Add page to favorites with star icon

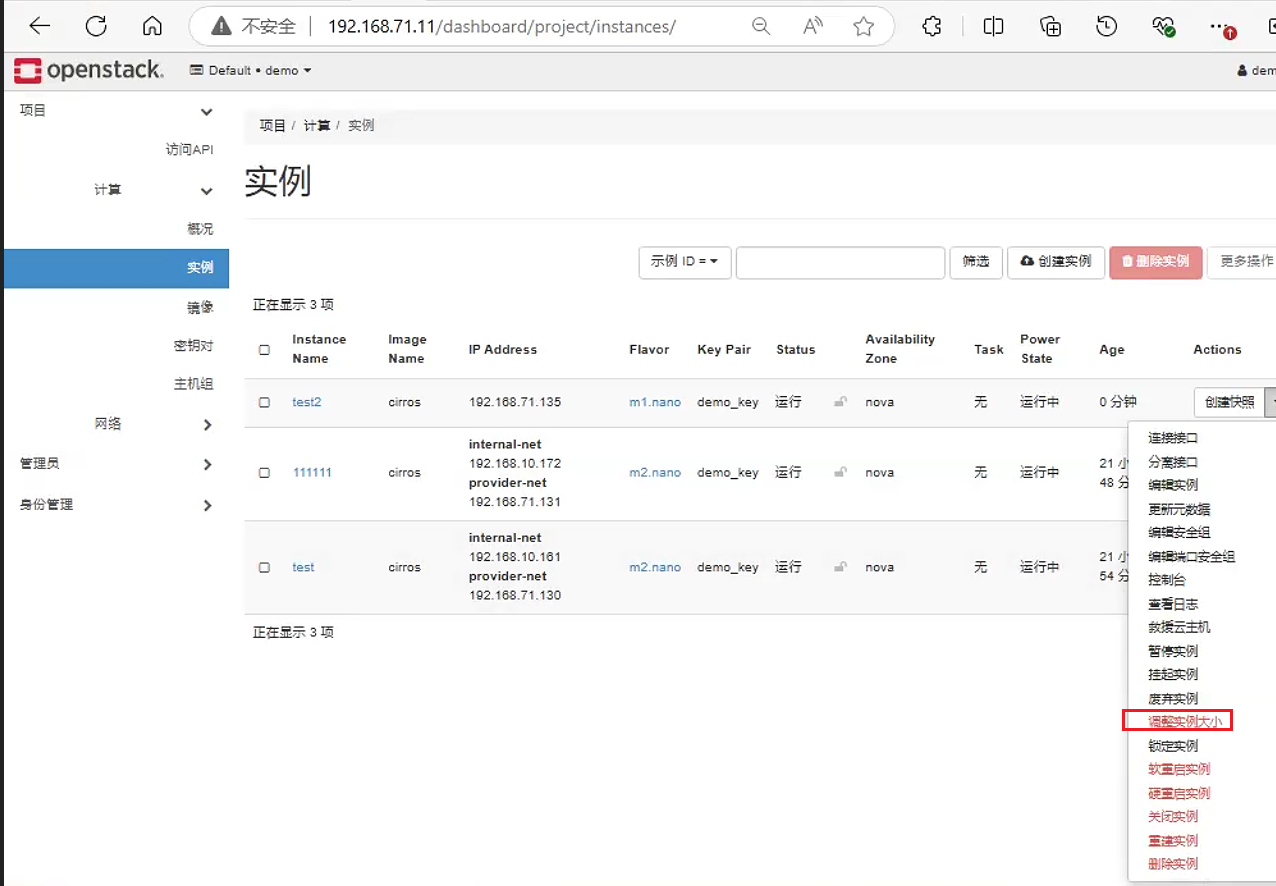[864, 27]
